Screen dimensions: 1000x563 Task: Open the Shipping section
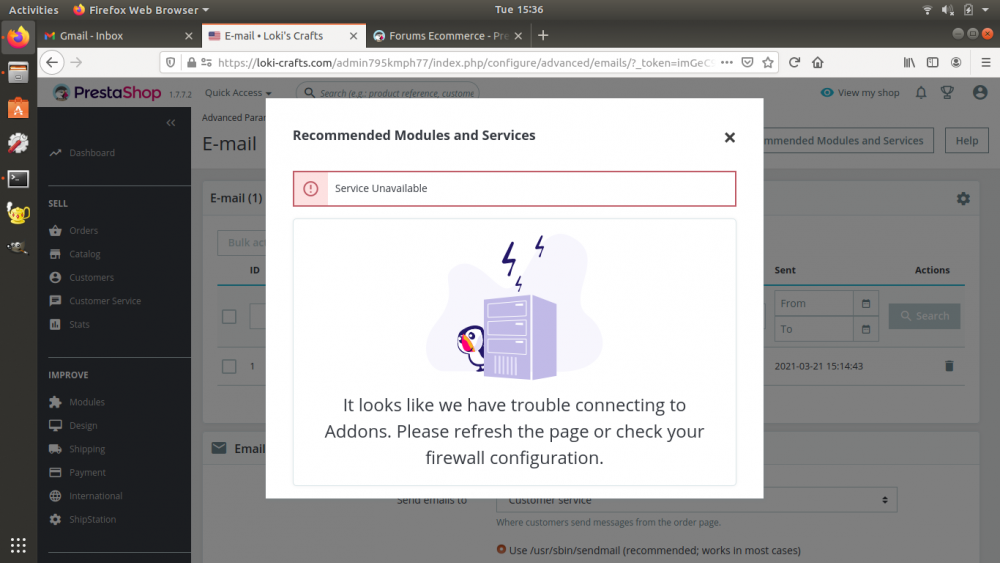tap(87, 450)
